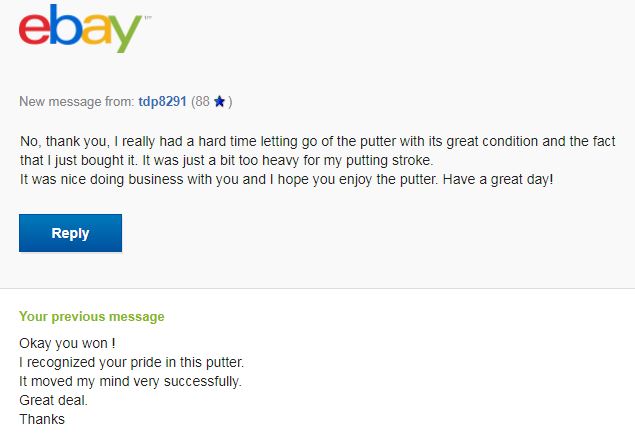
Task: Click the "It moved my mind" line
Action: pyautogui.click(x=130, y=381)
